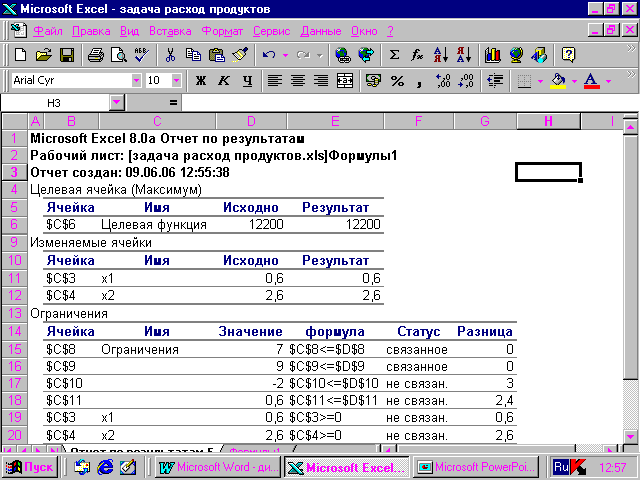Toggle Underline (Ч) formatting
Image resolution: width=640 pixels, height=480 pixels.
click(x=245, y=80)
